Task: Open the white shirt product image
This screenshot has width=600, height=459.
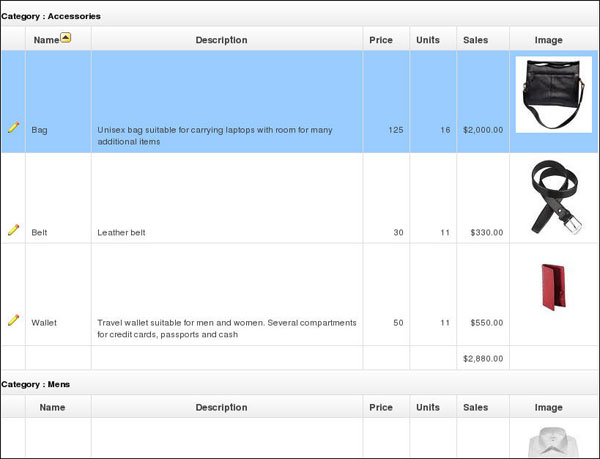Action: [x=554, y=442]
